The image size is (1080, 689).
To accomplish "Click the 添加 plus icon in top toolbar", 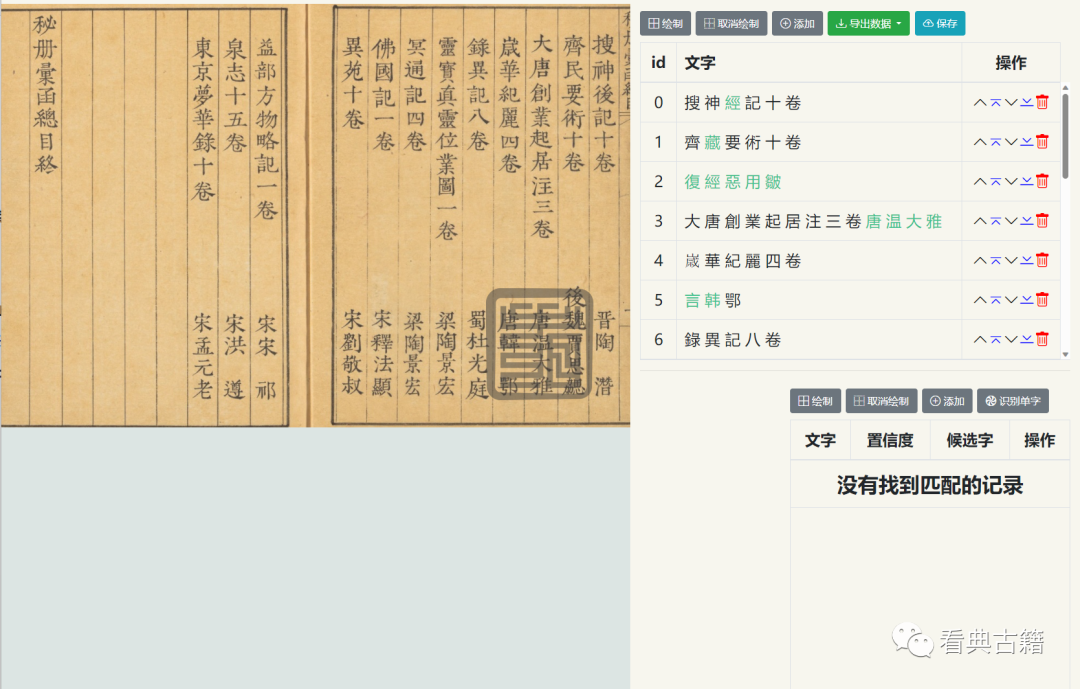I will coord(798,22).
